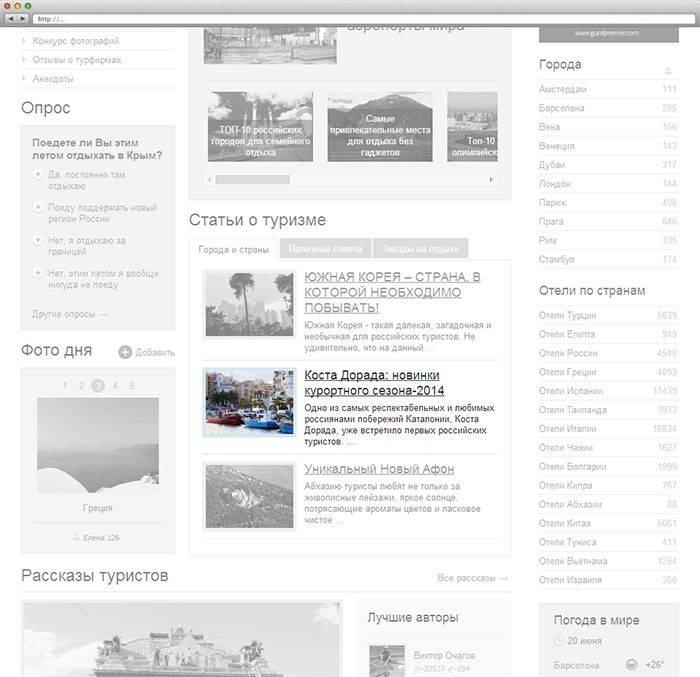700x677 pixels.
Task: Open the Отзывы о турфирмах menu item
Action: point(77,60)
